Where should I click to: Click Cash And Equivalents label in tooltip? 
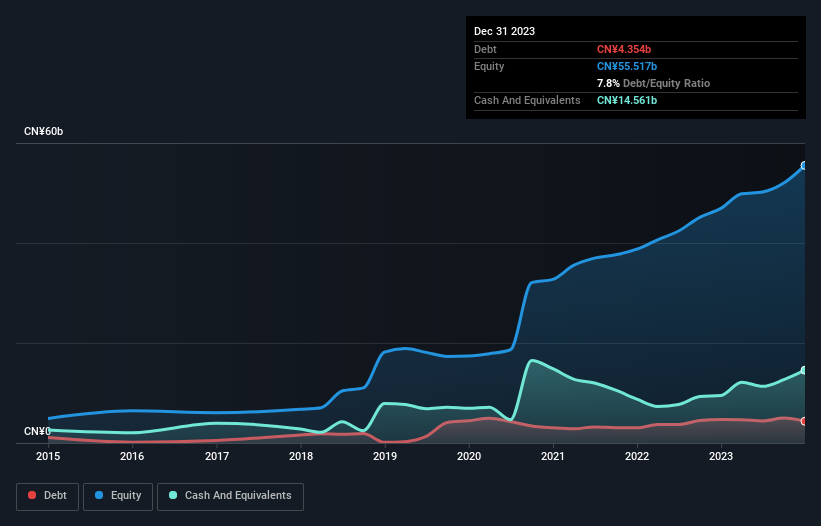pyautogui.click(x=527, y=100)
